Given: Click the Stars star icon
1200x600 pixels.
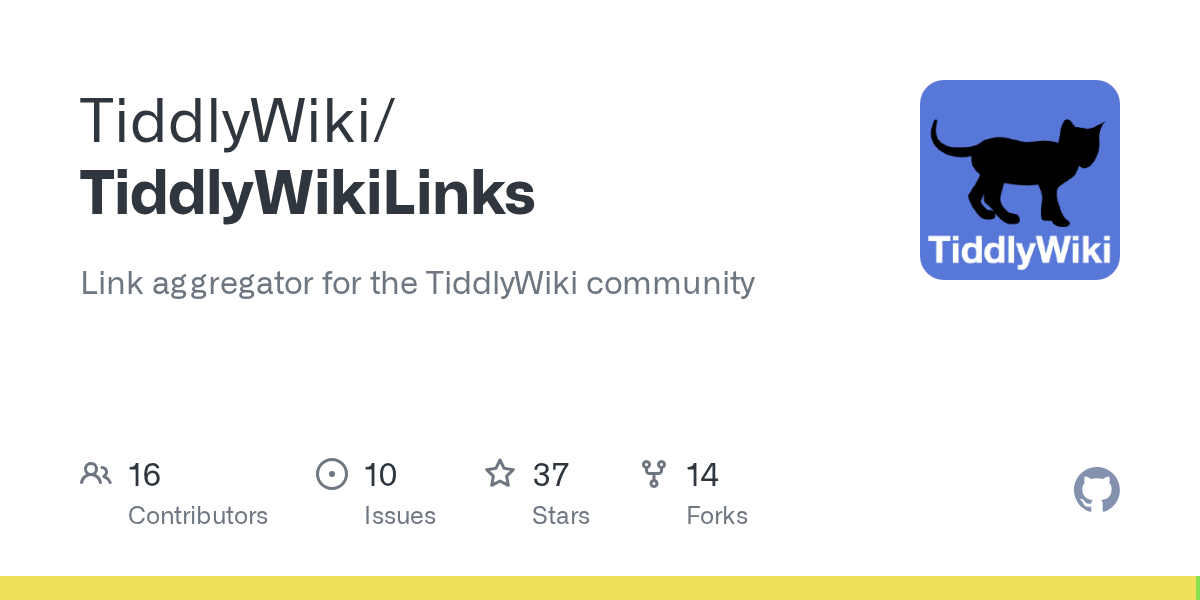Looking at the screenshot, I should click(499, 473).
